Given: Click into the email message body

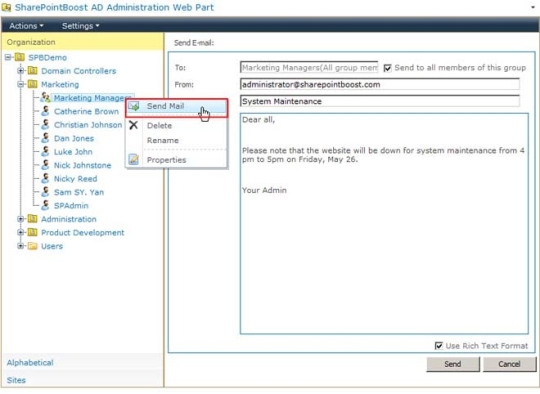Looking at the screenshot, I should 384,224.
